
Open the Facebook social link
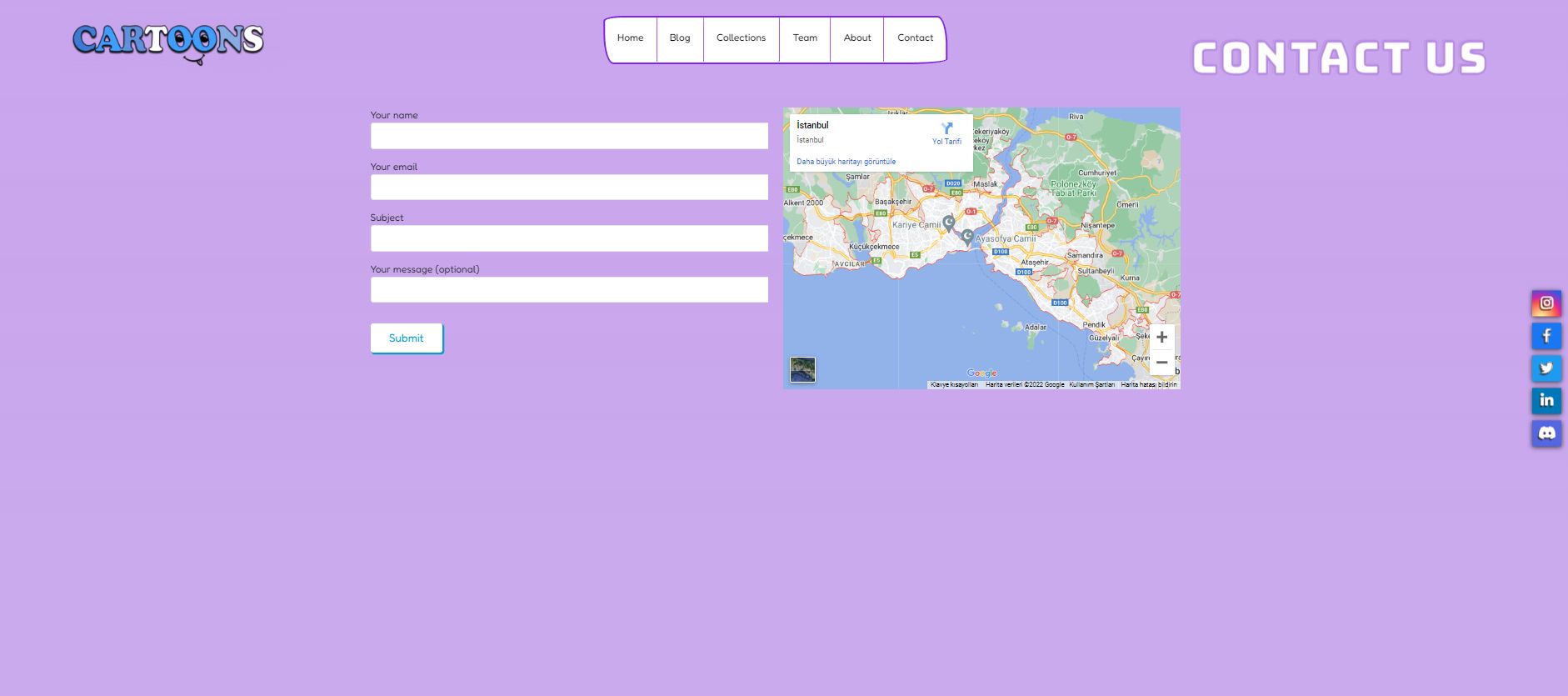point(1546,336)
